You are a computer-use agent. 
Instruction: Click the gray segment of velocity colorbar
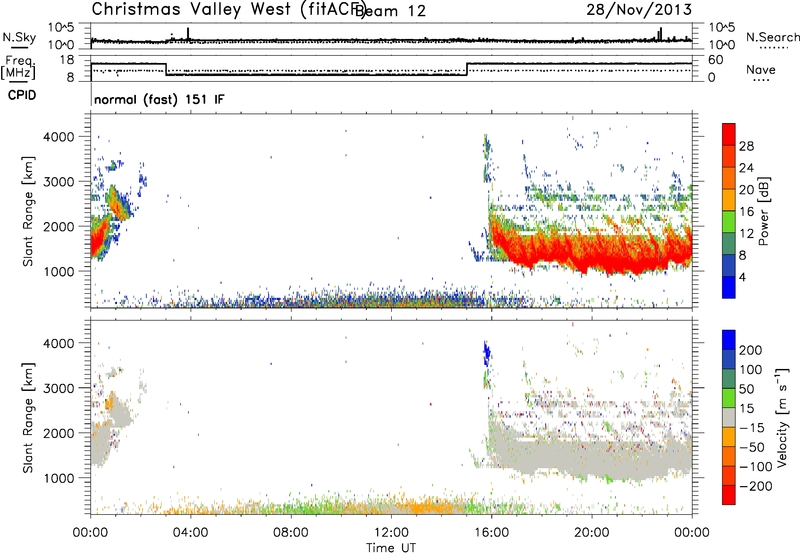coord(729,417)
